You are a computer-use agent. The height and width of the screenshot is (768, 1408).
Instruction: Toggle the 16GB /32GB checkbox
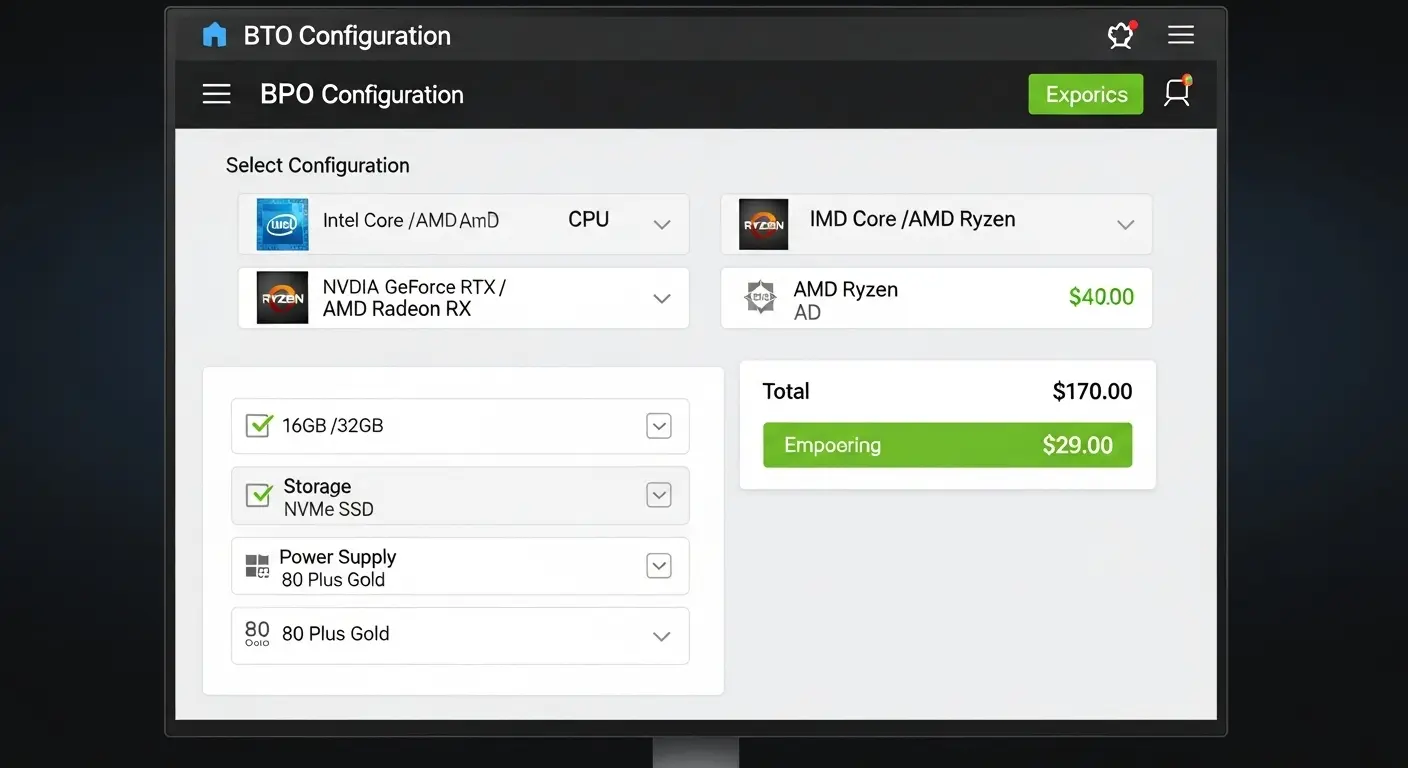click(259, 425)
